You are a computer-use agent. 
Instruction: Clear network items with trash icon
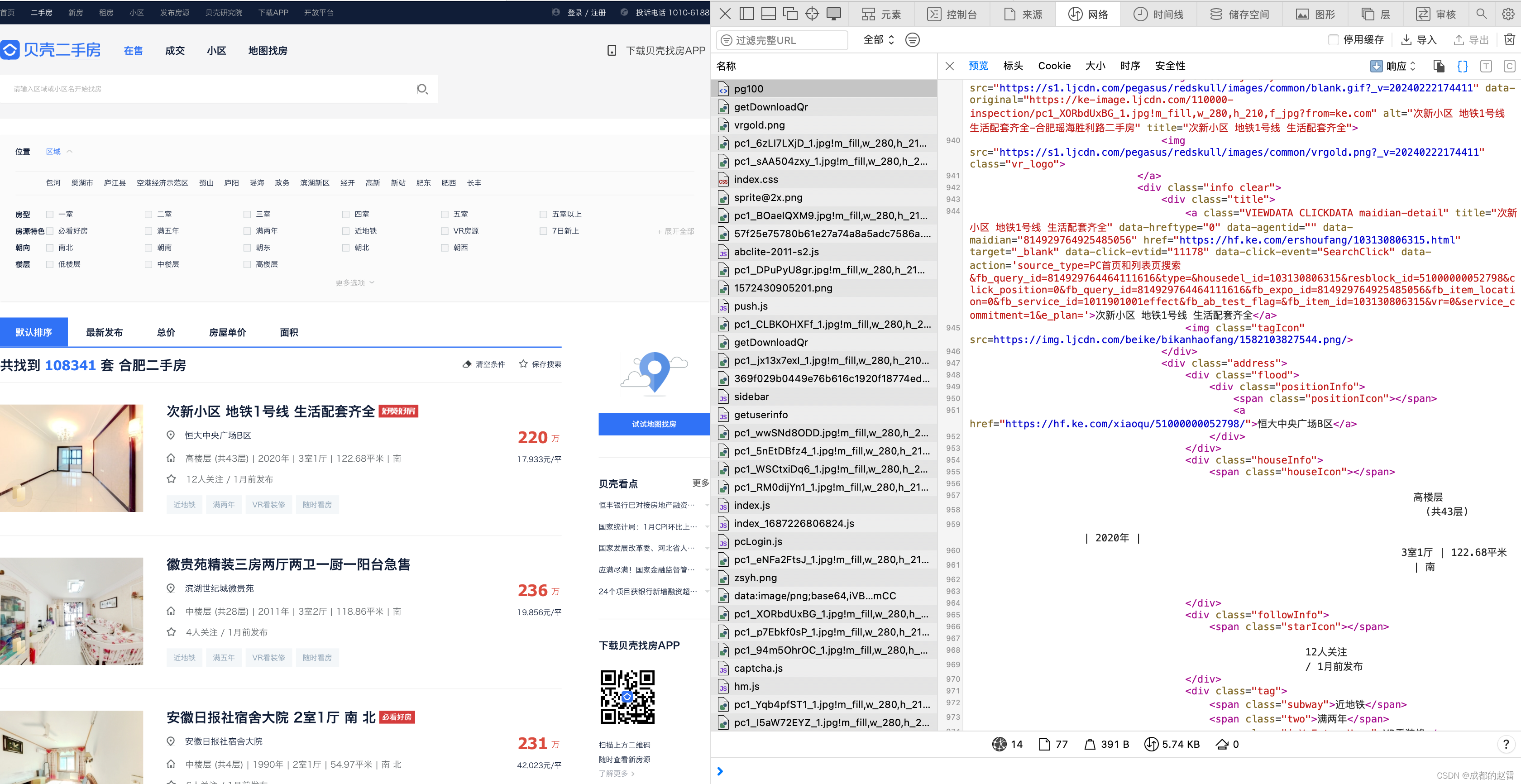(x=1509, y=39)
